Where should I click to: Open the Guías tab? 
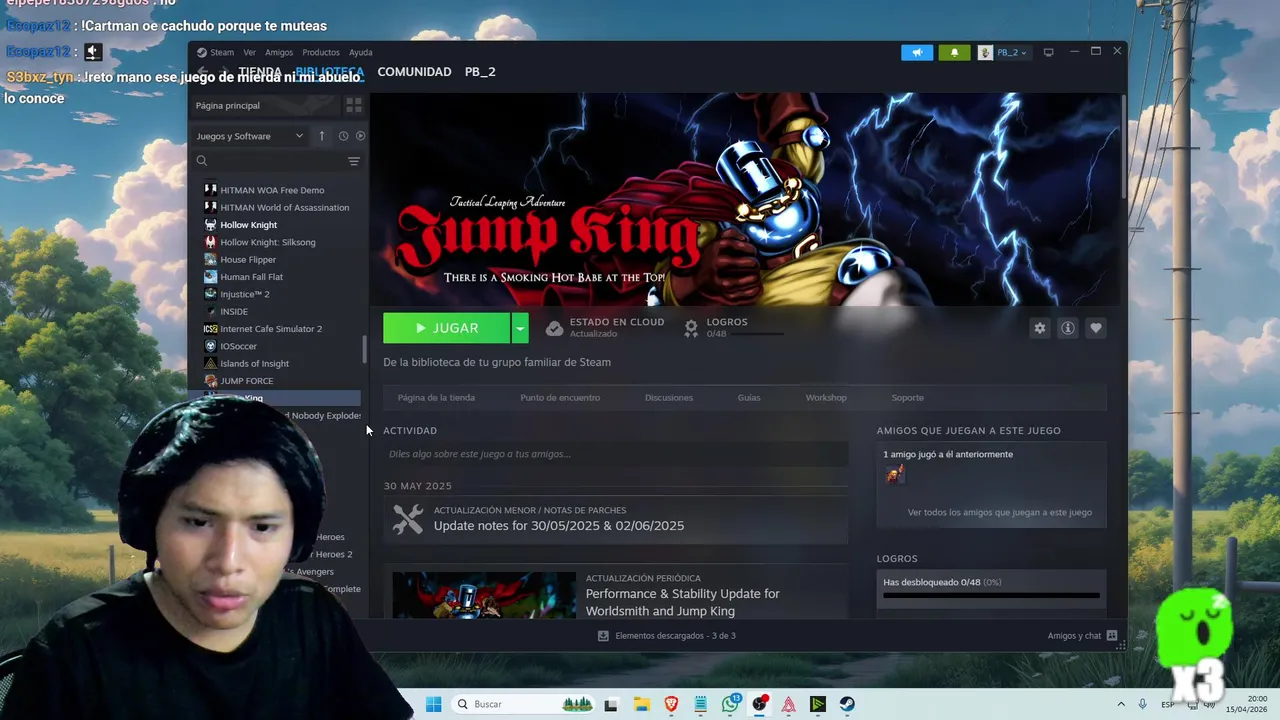(x=749, y=398)
